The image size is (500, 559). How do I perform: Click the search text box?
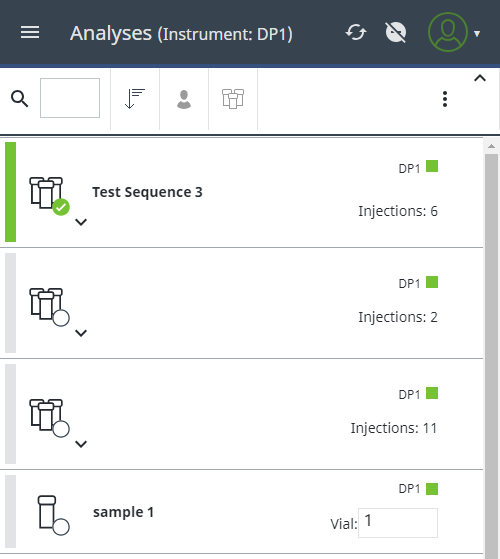pyautogui.click(x=70, y=98)
